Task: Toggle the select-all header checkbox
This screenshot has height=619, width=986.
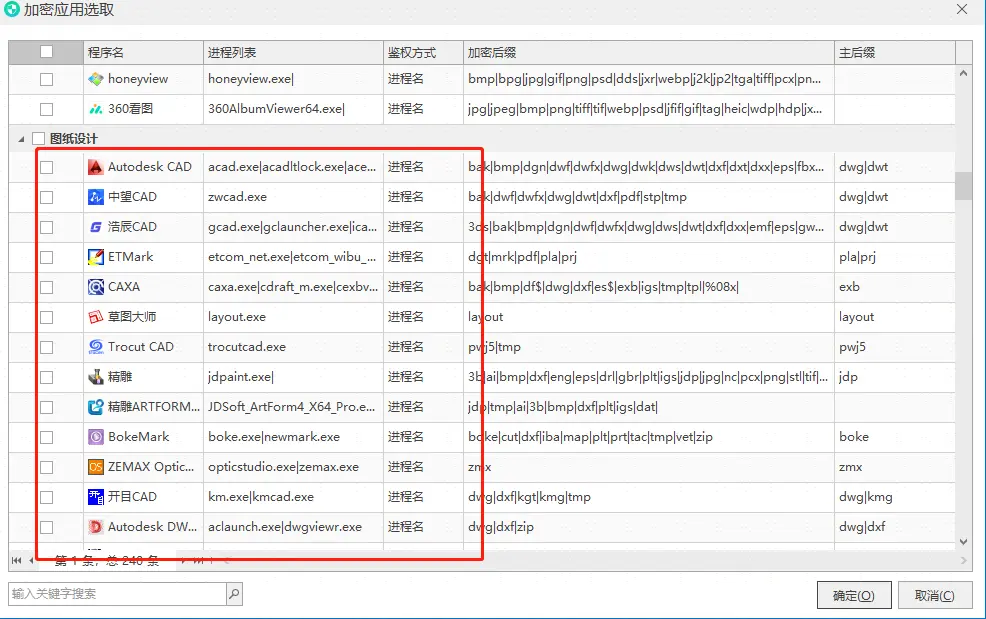Action: tap(47, 52)
